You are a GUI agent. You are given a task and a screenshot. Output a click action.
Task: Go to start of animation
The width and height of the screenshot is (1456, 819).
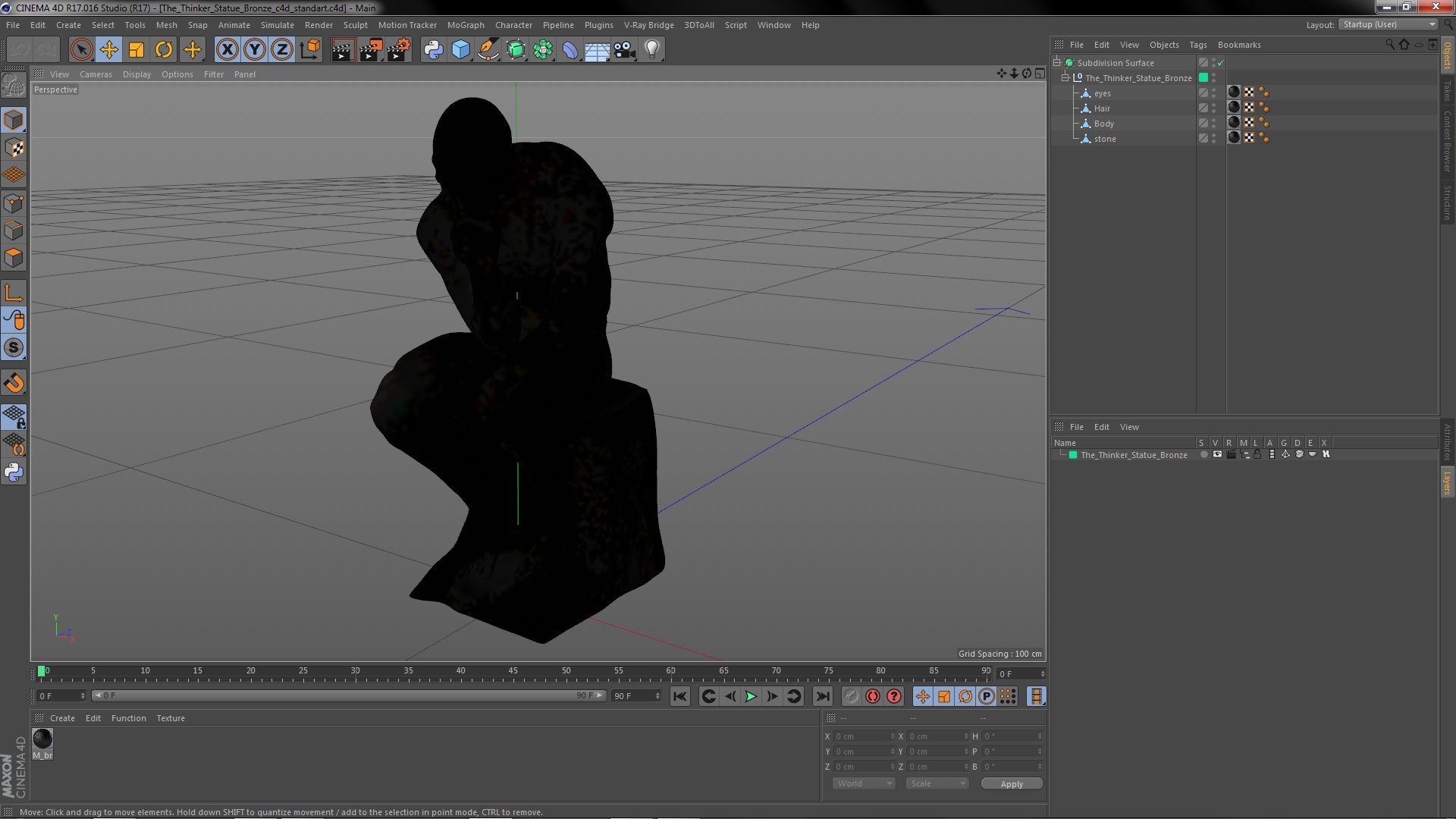click(x=680, y=696)
